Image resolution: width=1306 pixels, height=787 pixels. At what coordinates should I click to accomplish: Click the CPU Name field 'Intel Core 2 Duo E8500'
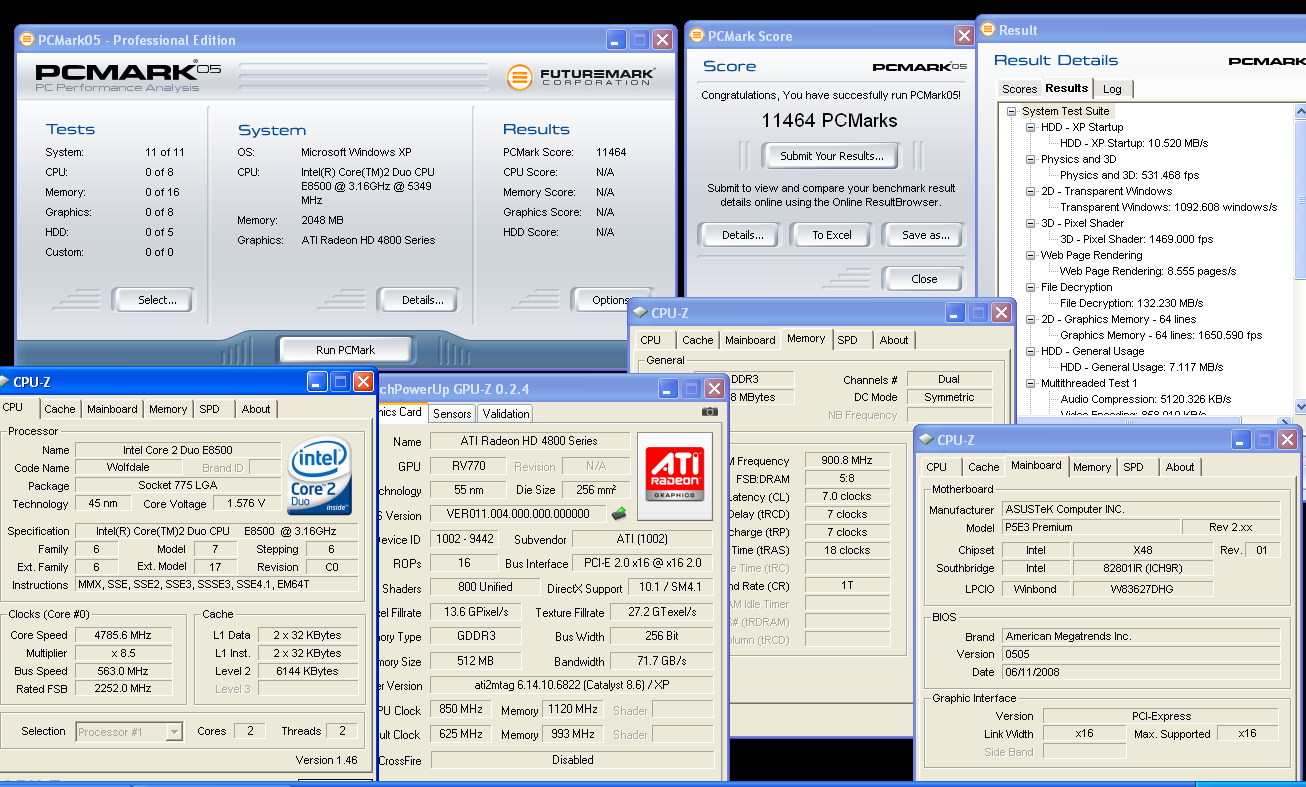click(178, 450)
